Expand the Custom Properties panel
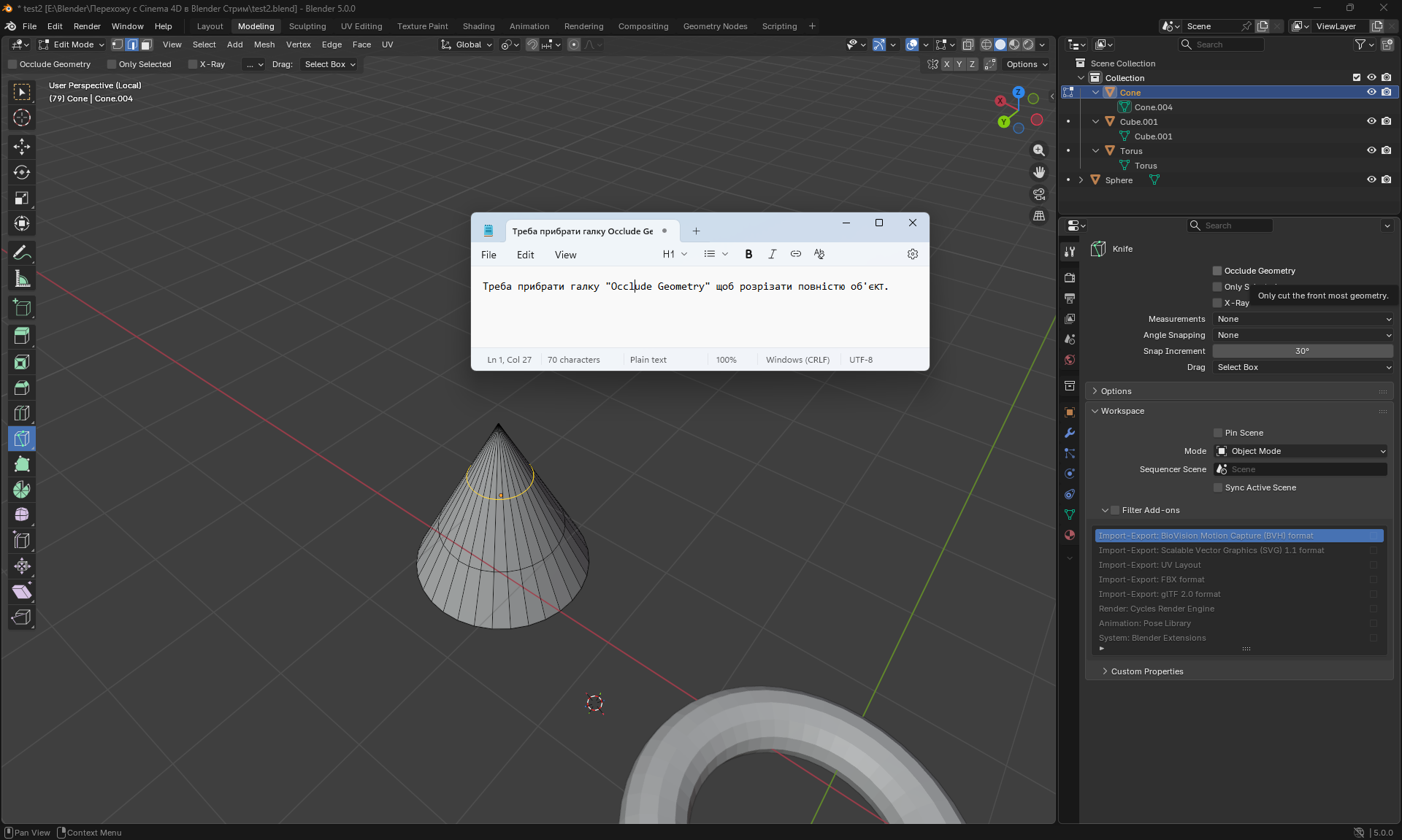Viewport: 1402px width, 840px height. [1146, 671]
